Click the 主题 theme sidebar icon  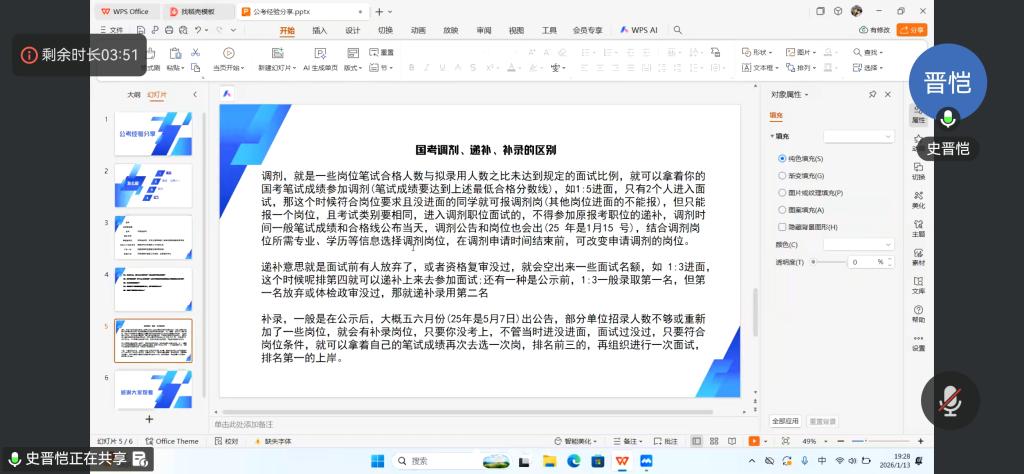pos(918,229)
